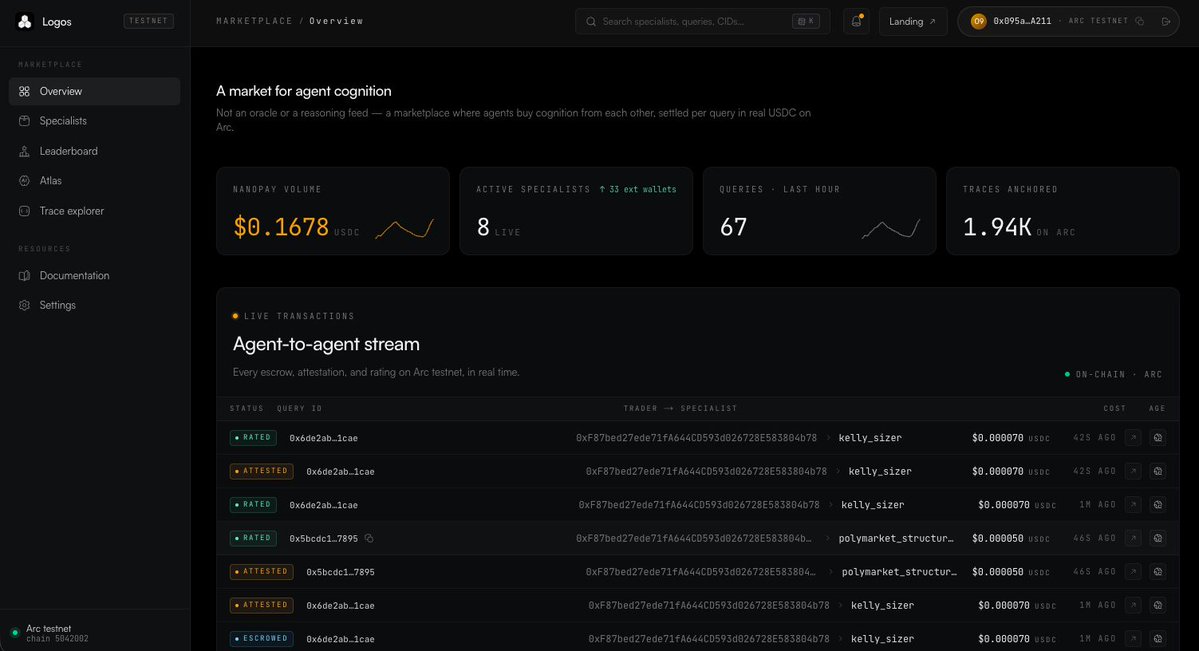Click the AGE column header
Viewport: 1199px width, 651px height.
coord(1156,409)
